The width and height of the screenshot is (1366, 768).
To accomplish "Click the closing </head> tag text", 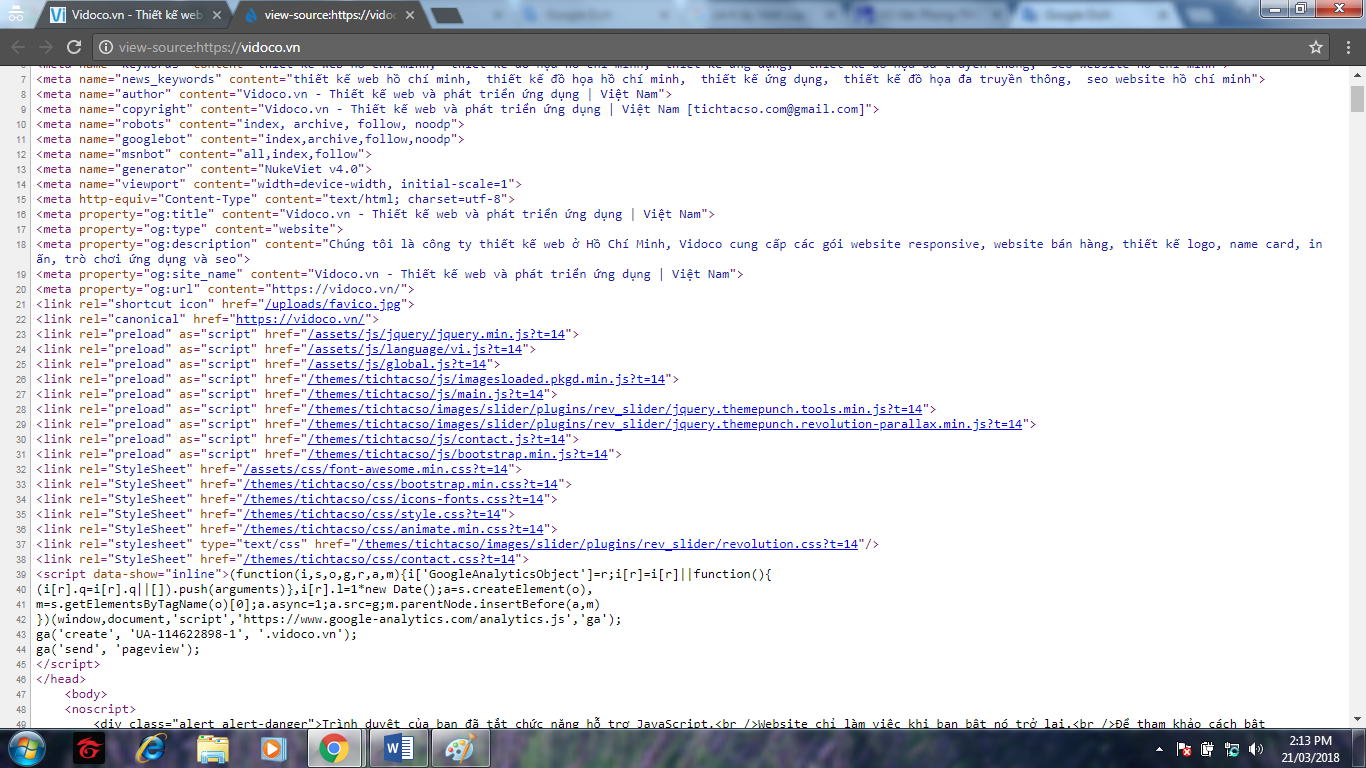I will point(61,679).
